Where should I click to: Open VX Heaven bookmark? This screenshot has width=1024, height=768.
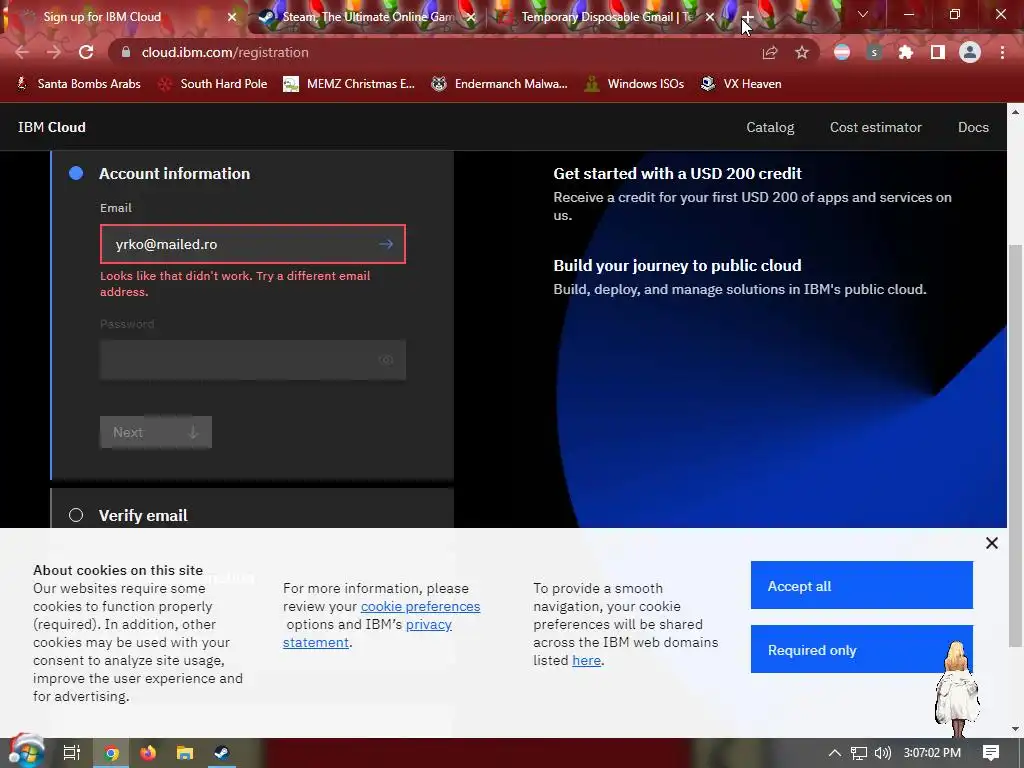coord(741,84)
